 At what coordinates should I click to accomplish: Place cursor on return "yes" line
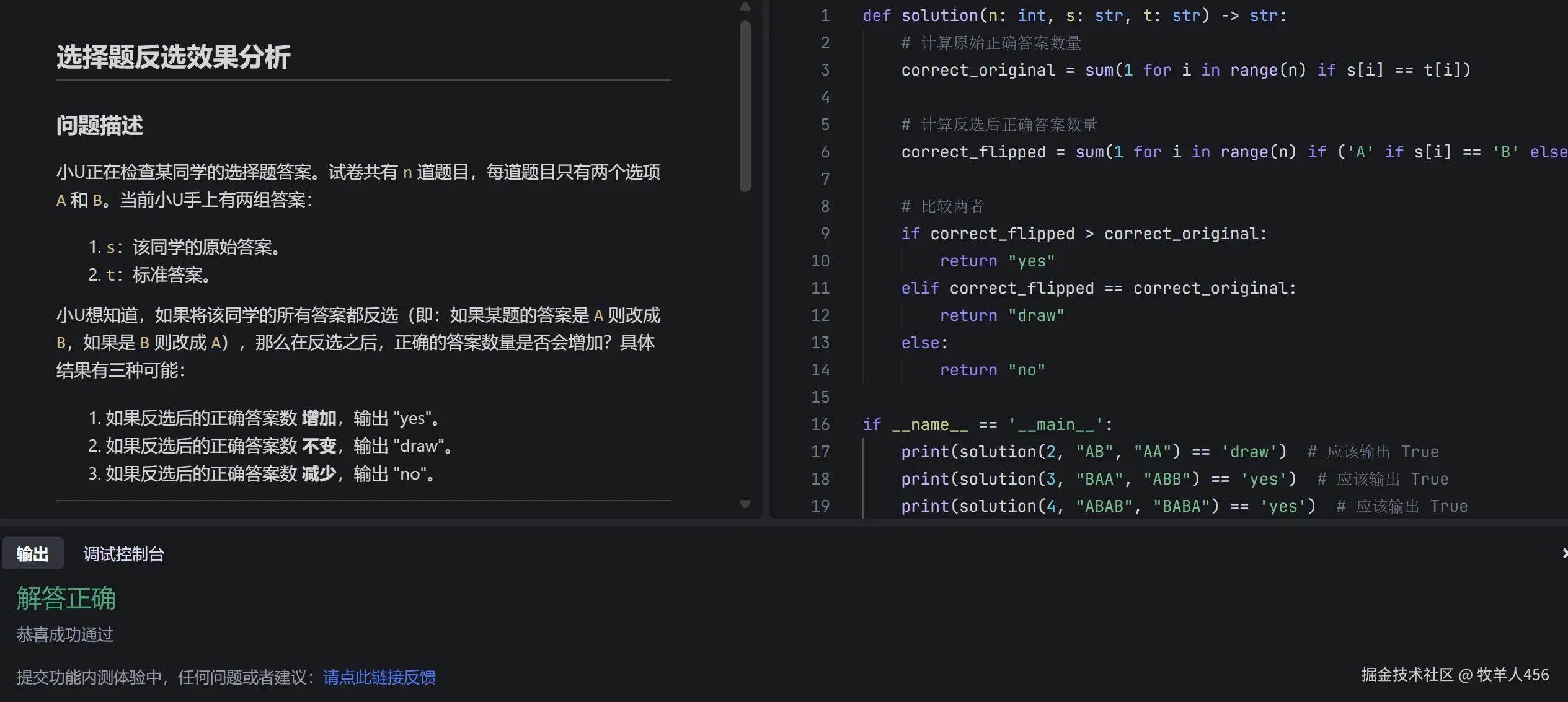pyautogui.click(x=996, y=261)
